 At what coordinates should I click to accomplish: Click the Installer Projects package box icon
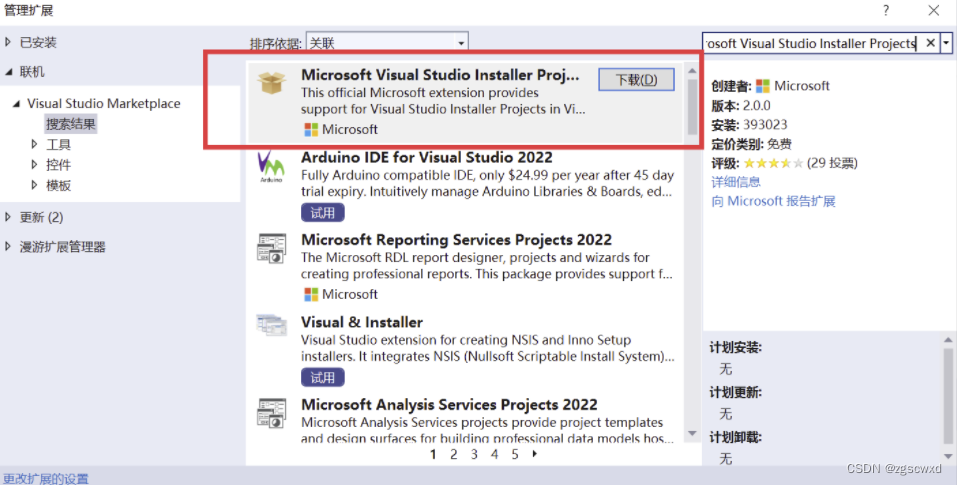(272, 82)
